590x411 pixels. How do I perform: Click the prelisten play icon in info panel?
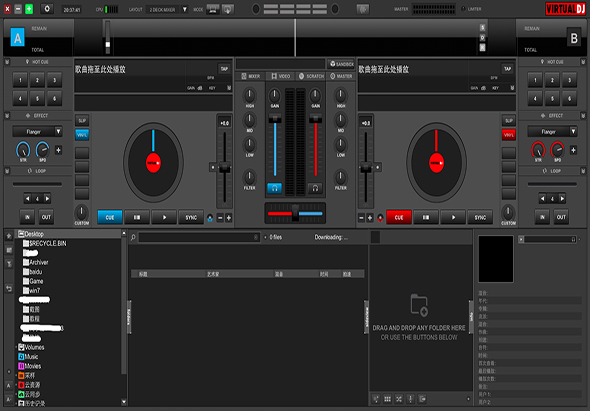(521, 239)
